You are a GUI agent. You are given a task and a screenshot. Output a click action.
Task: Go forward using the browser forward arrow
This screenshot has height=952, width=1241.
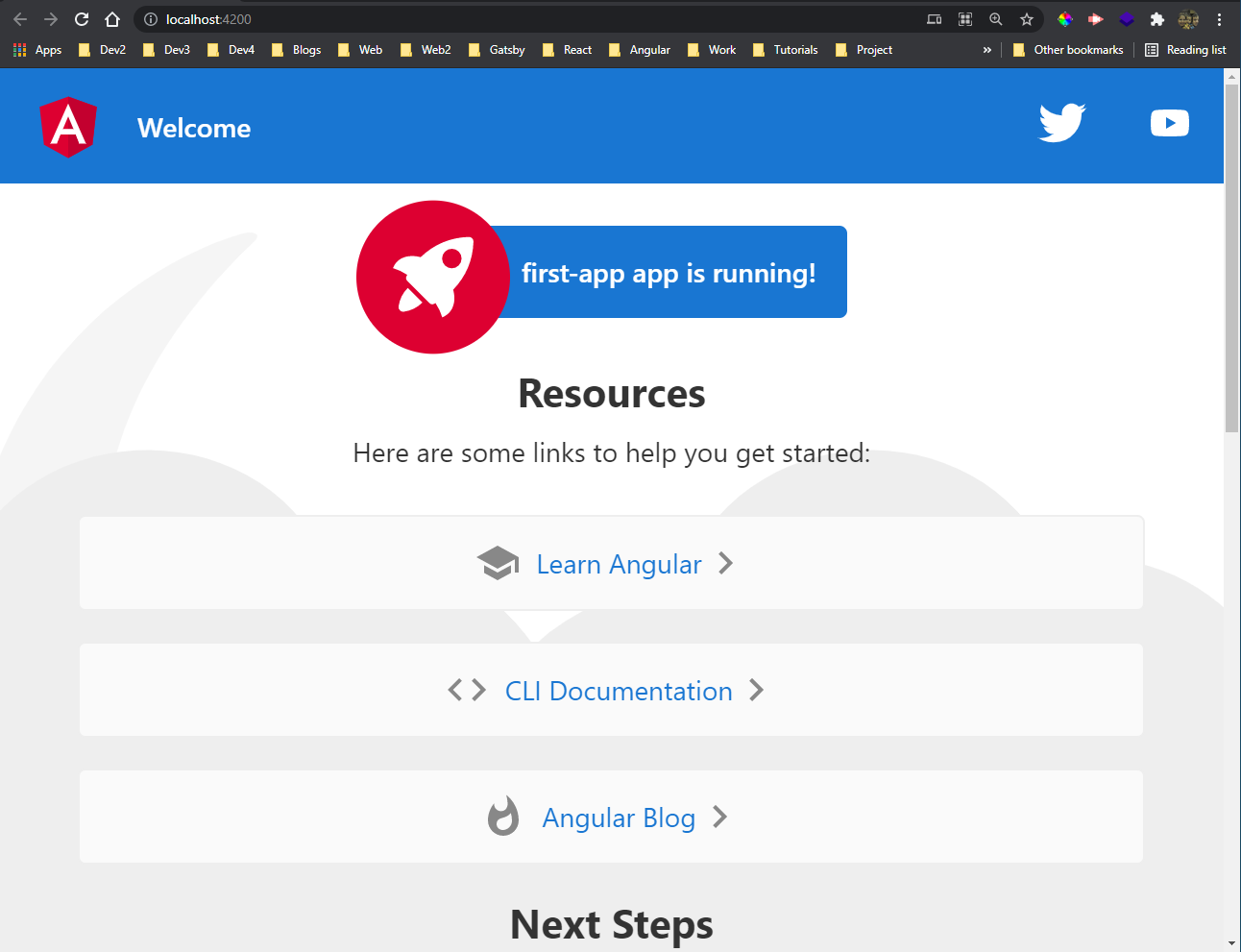[x=51, y=19]
